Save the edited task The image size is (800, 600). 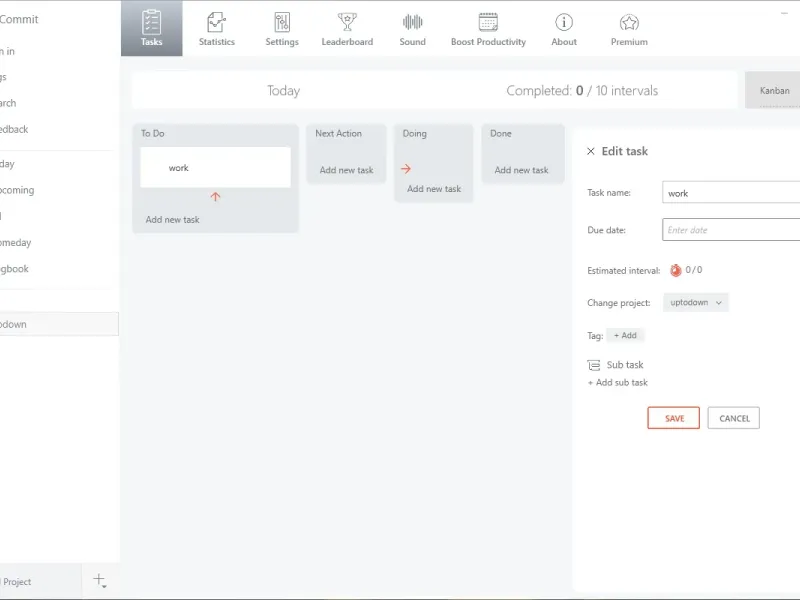click(673, 418)
